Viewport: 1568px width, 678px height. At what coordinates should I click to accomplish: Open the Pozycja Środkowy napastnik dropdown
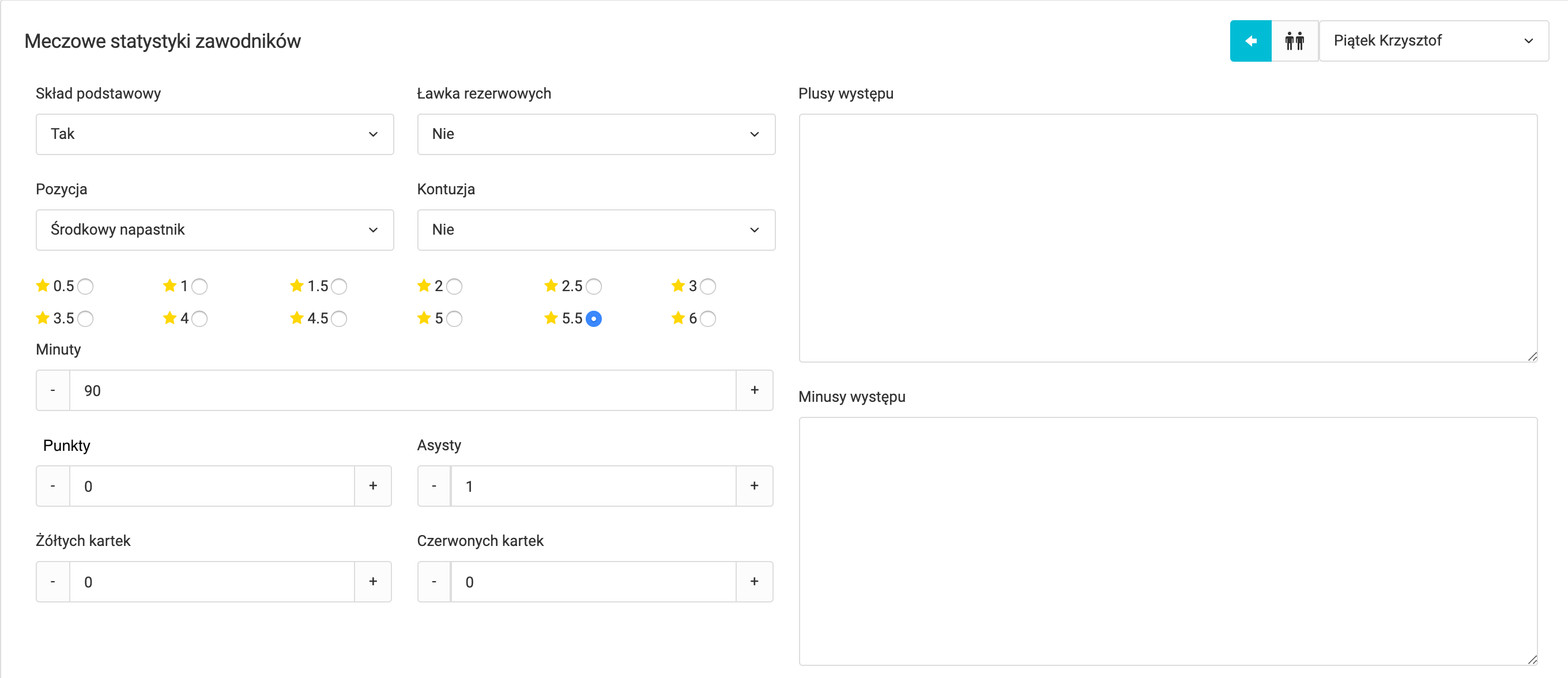point(214,229)
